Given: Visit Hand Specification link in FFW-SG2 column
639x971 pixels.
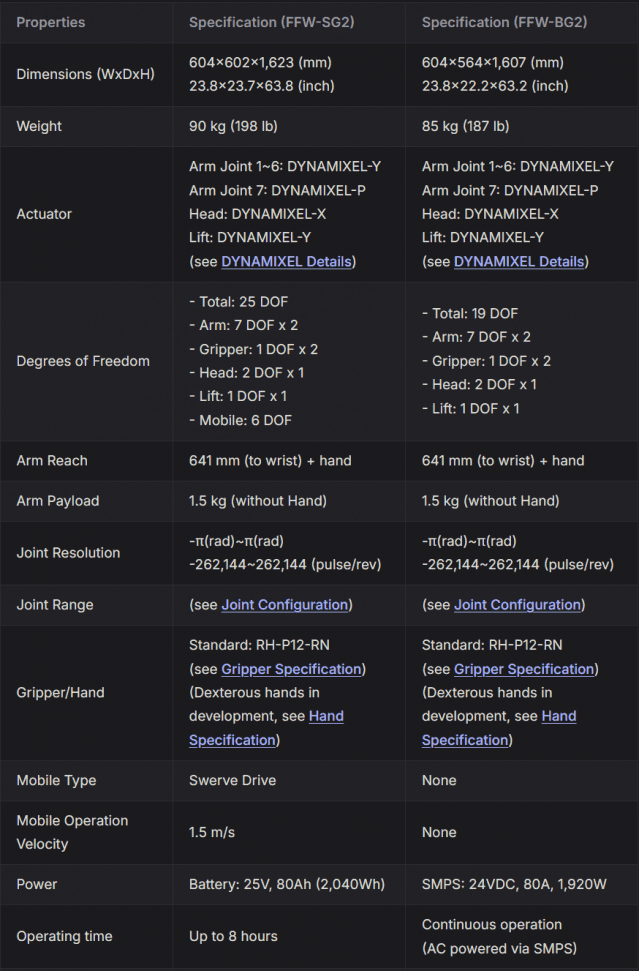Looking at the screenshot, I should click(x=326, y=717).
